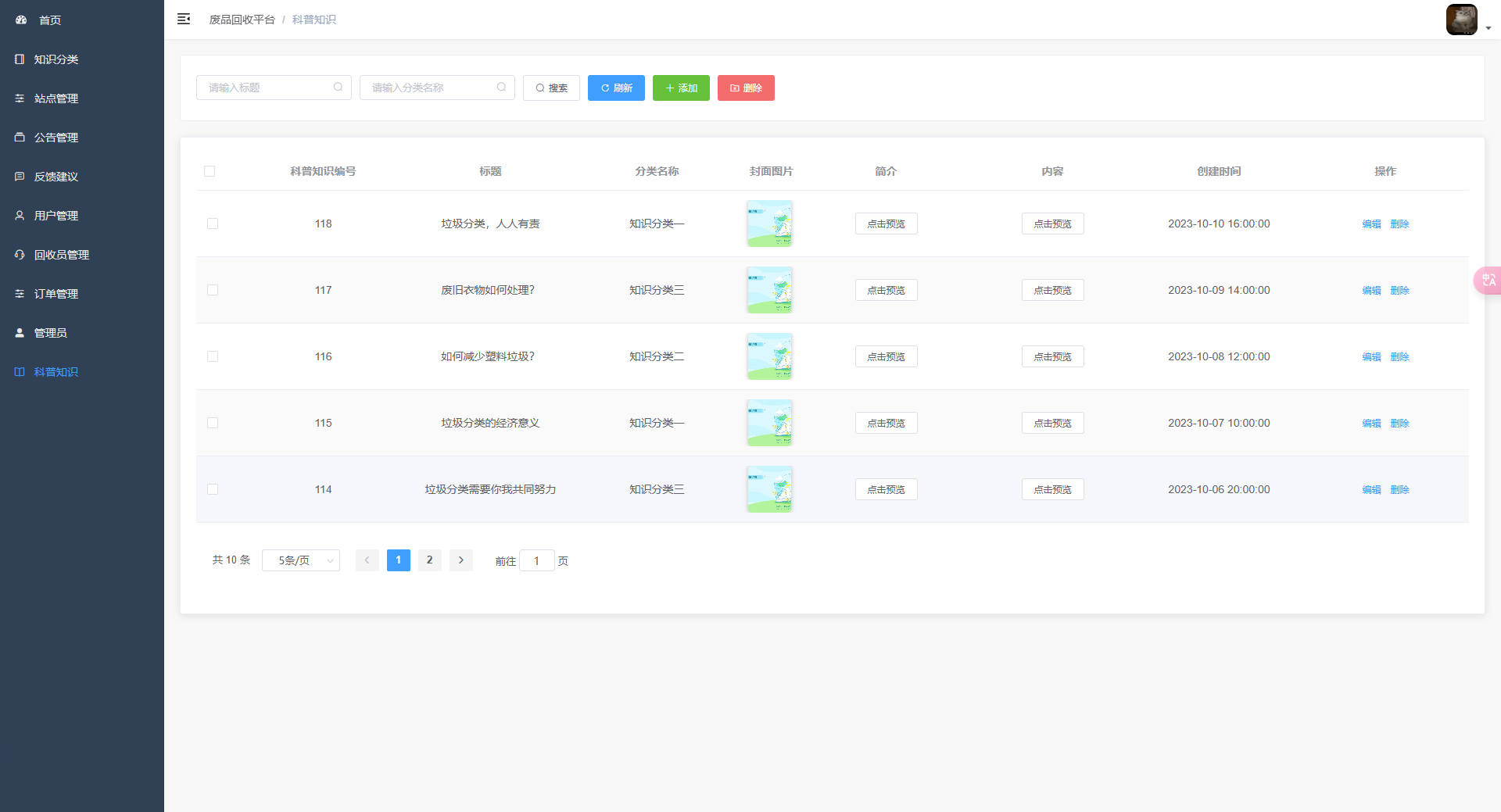The width and height of the screenshot is (1501, 812).
Task: Click the green 添加 button
Action: (x=681, y=88)
